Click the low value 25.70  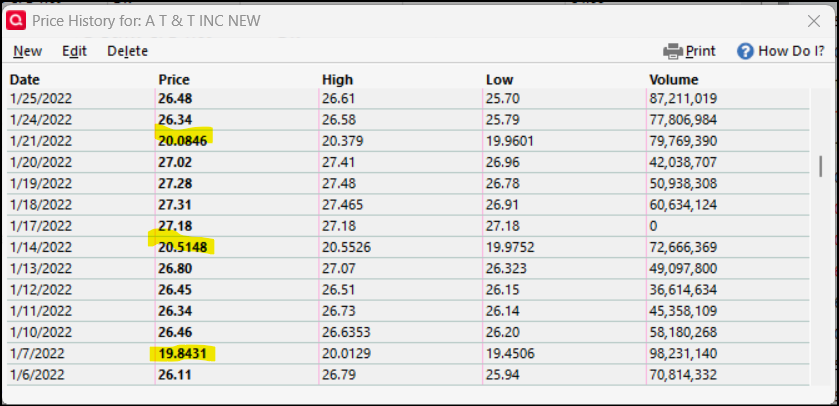tap(502, 98)
